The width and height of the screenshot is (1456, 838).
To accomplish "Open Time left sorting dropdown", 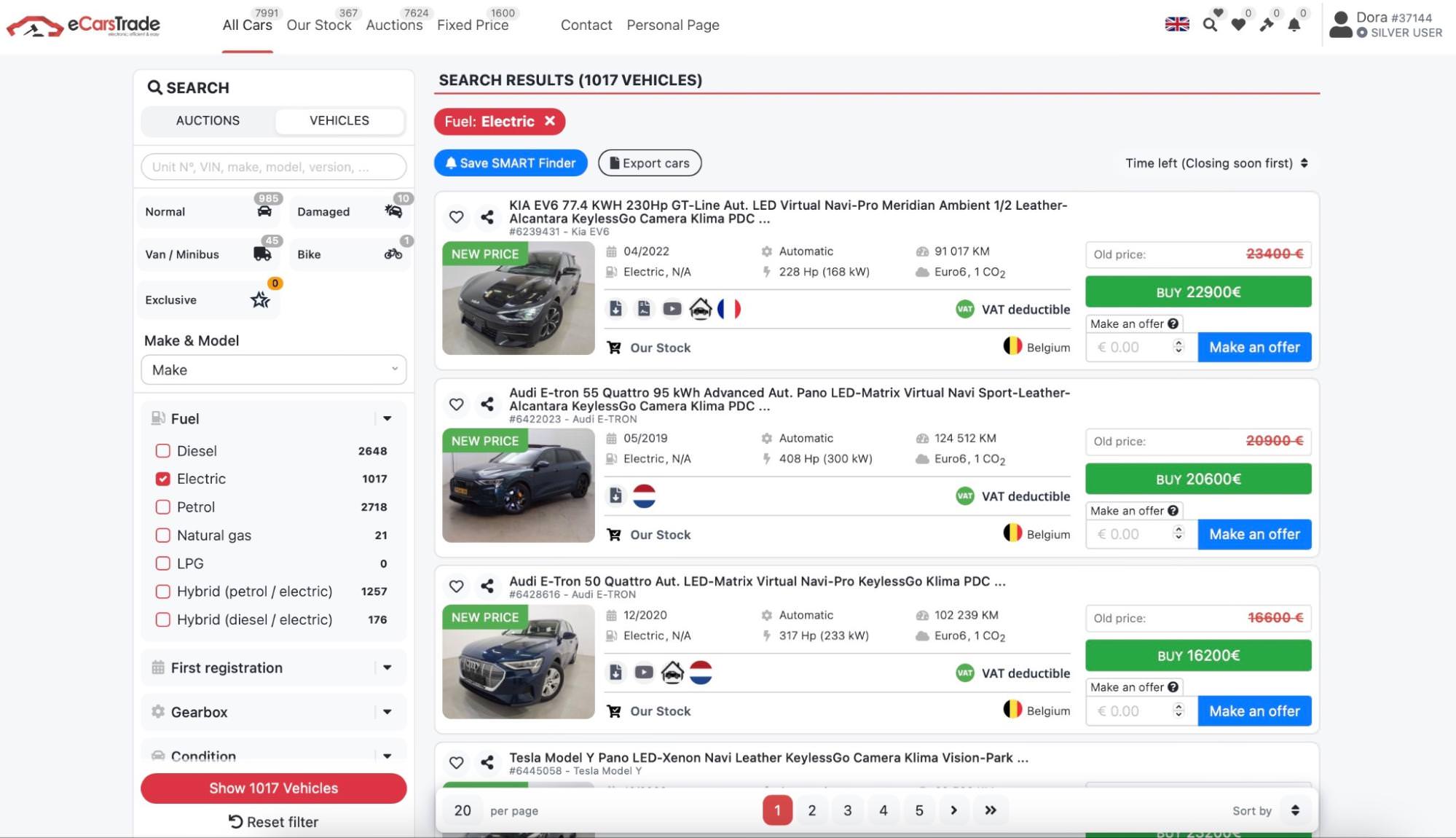I will pos(1216,163).
